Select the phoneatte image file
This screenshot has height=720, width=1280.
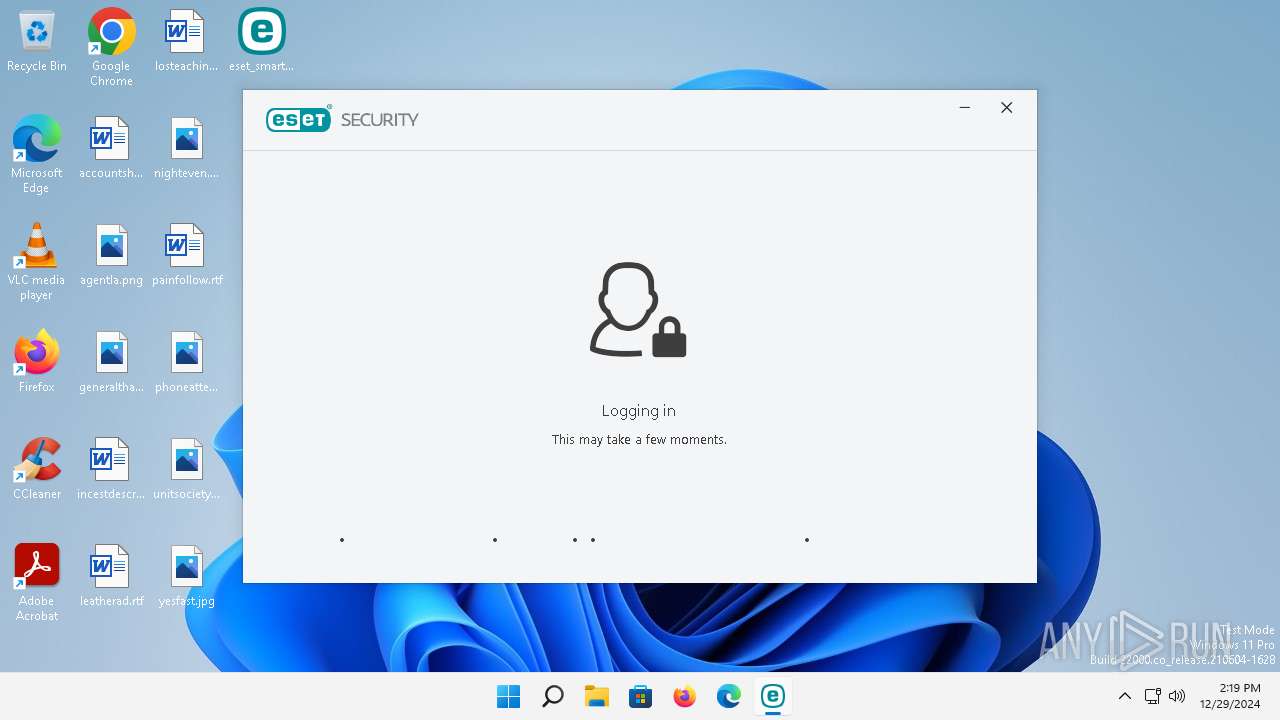[x=186, y=362]
